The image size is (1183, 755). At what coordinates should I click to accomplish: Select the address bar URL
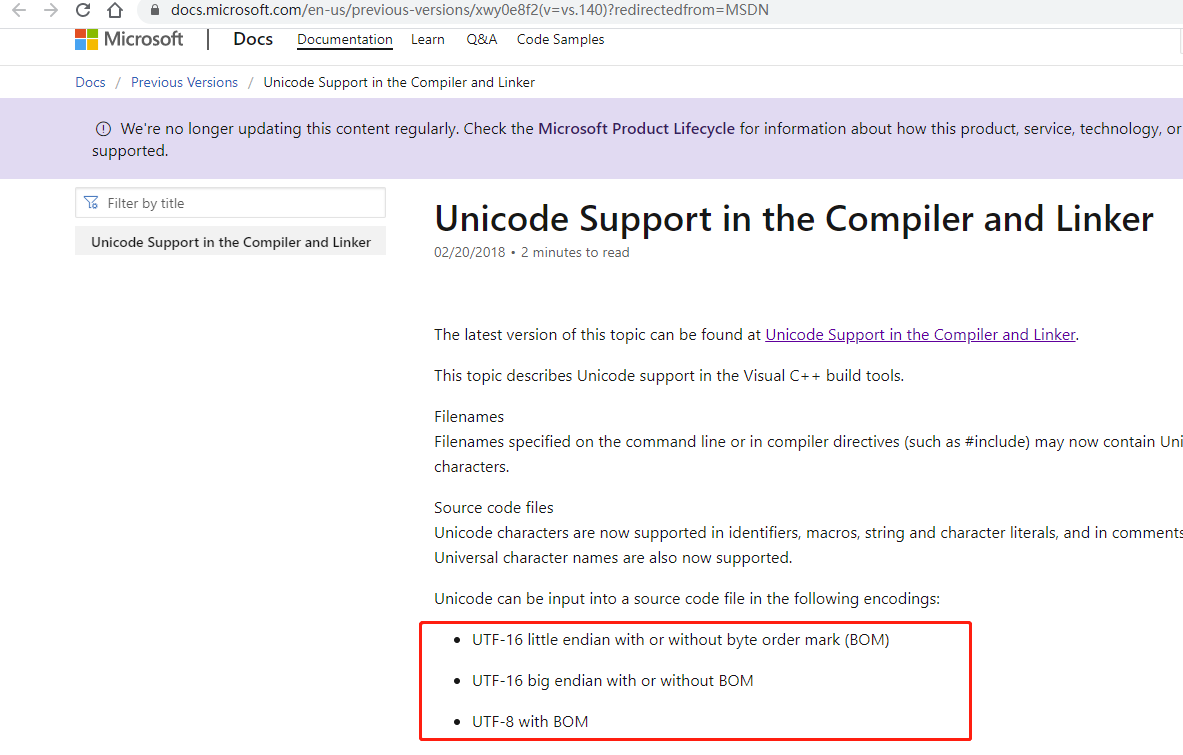469,11
